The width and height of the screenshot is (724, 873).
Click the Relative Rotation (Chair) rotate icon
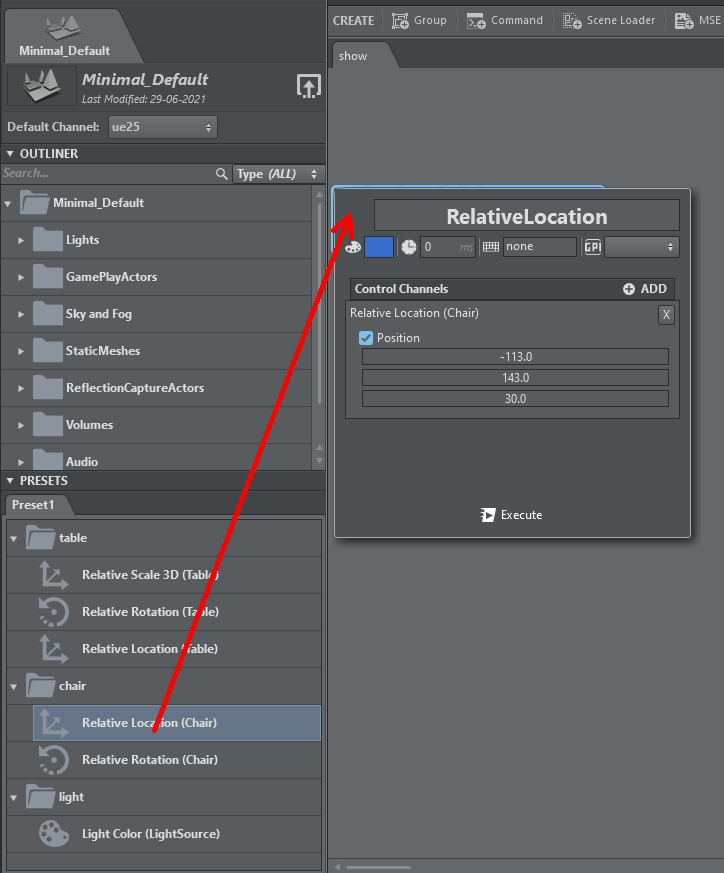53,760
